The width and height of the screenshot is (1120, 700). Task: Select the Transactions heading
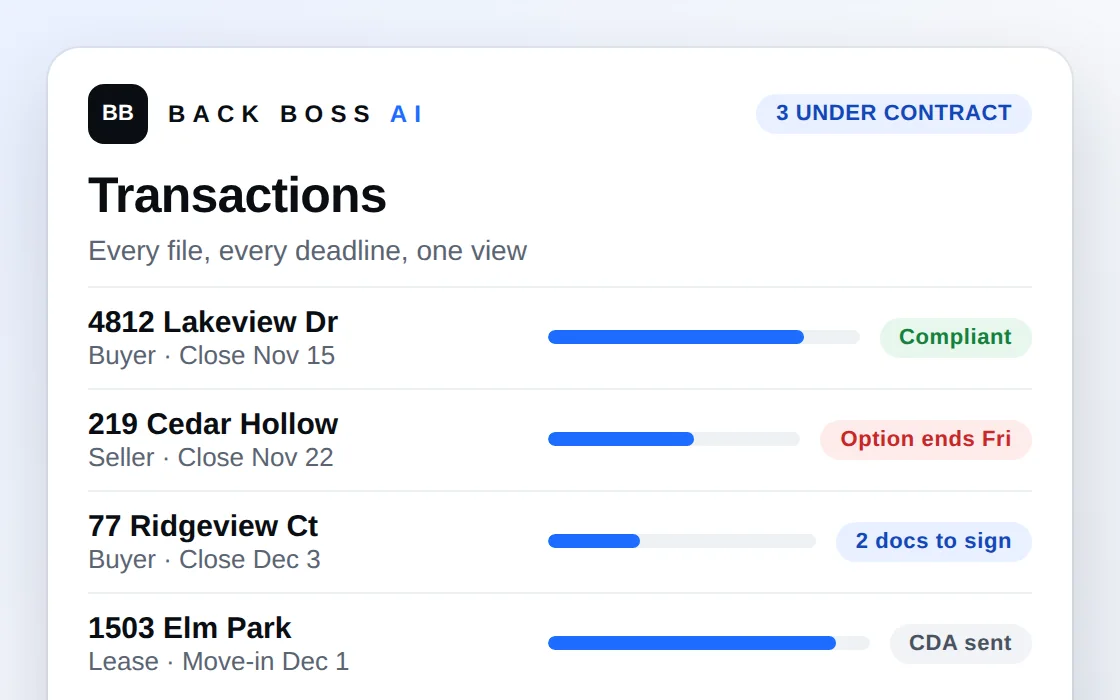pyautogui.click(x=237, y=195)
